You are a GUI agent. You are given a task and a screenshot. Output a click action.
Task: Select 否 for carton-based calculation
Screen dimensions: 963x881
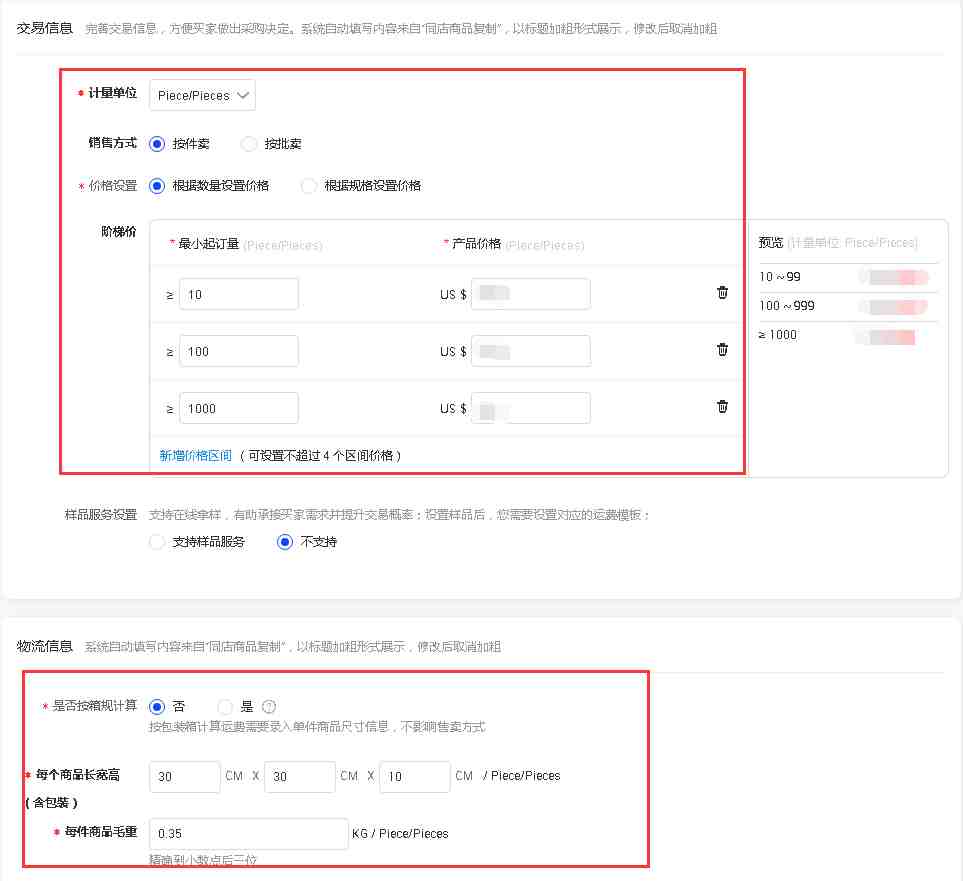[x=157, y=707]
